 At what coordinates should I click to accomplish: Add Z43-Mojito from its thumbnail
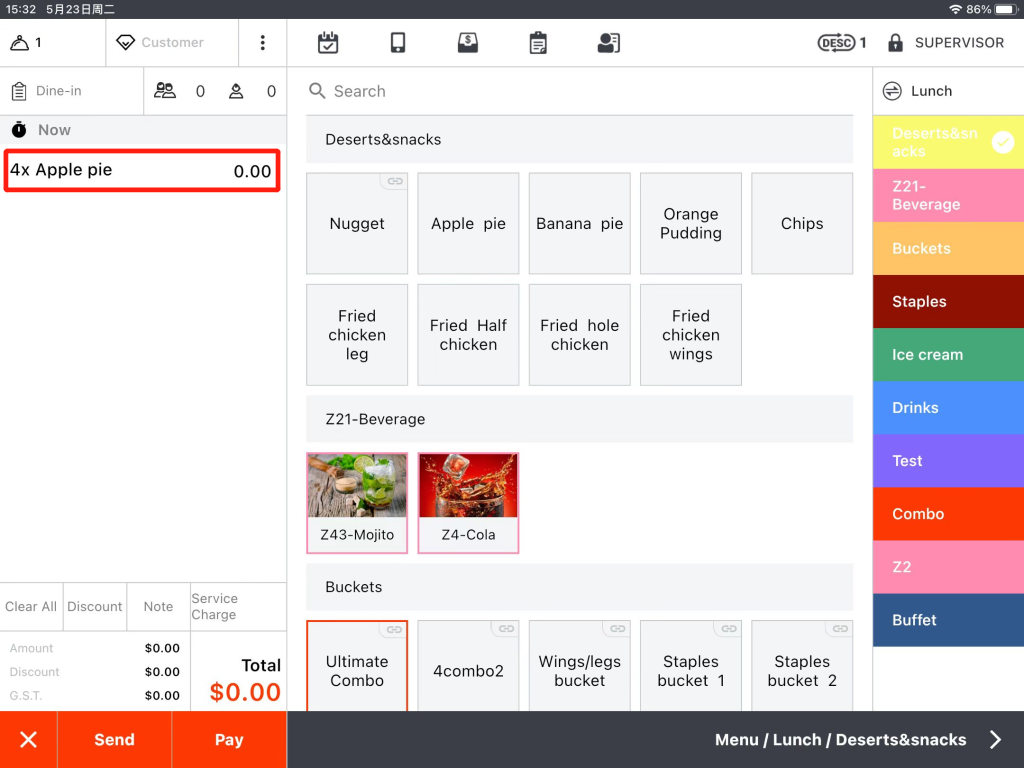357,486
